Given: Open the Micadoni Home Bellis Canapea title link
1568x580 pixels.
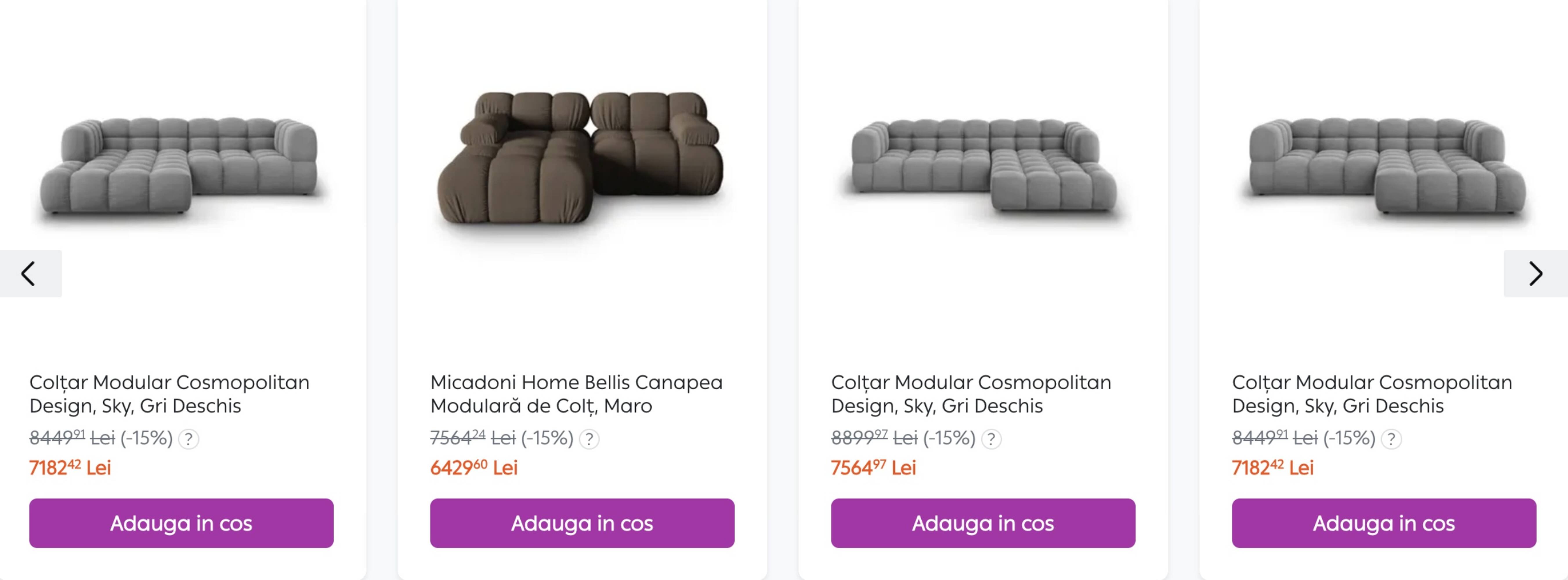Looking at the screenshot, I should [x=576, y=394].
